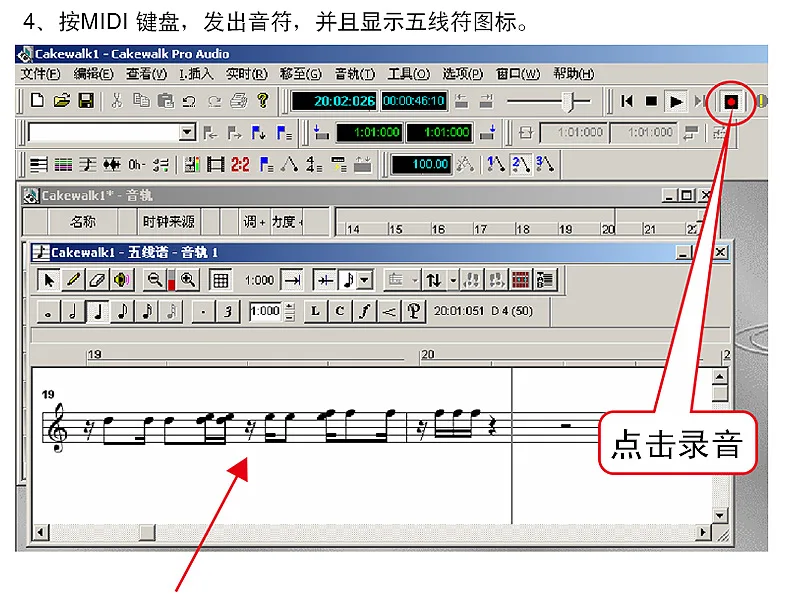
Task: Zoom in with the plus magnifier
Action: pos(188,280)
